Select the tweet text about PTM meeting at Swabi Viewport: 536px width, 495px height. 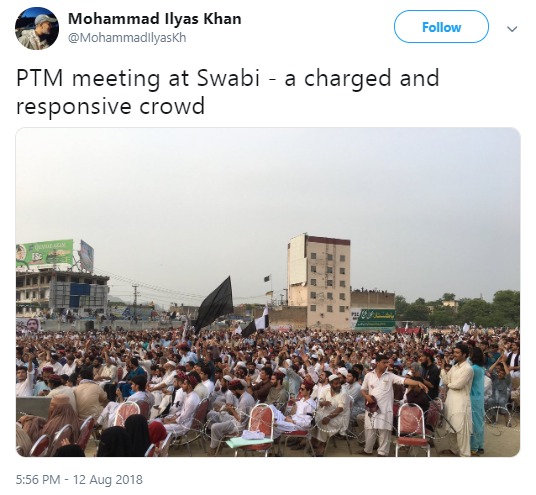pyautogui.click(x=228, y=92)
